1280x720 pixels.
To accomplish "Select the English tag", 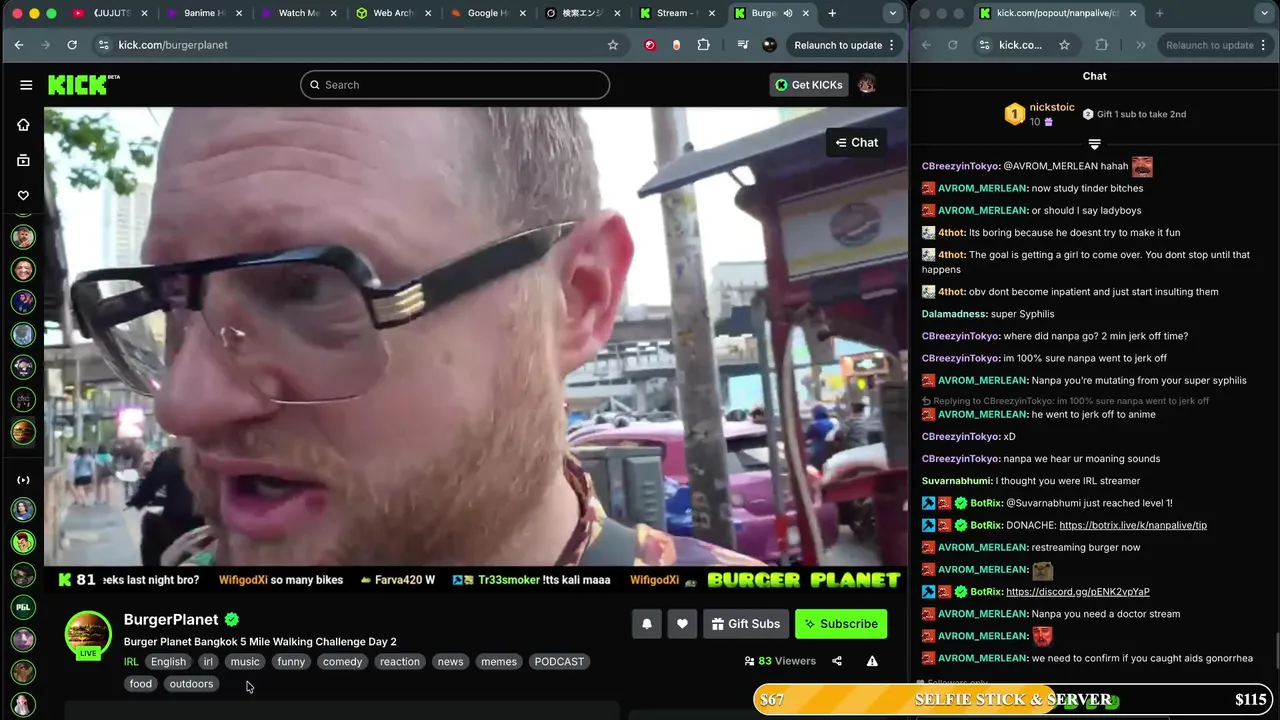I will pos(168,662).
